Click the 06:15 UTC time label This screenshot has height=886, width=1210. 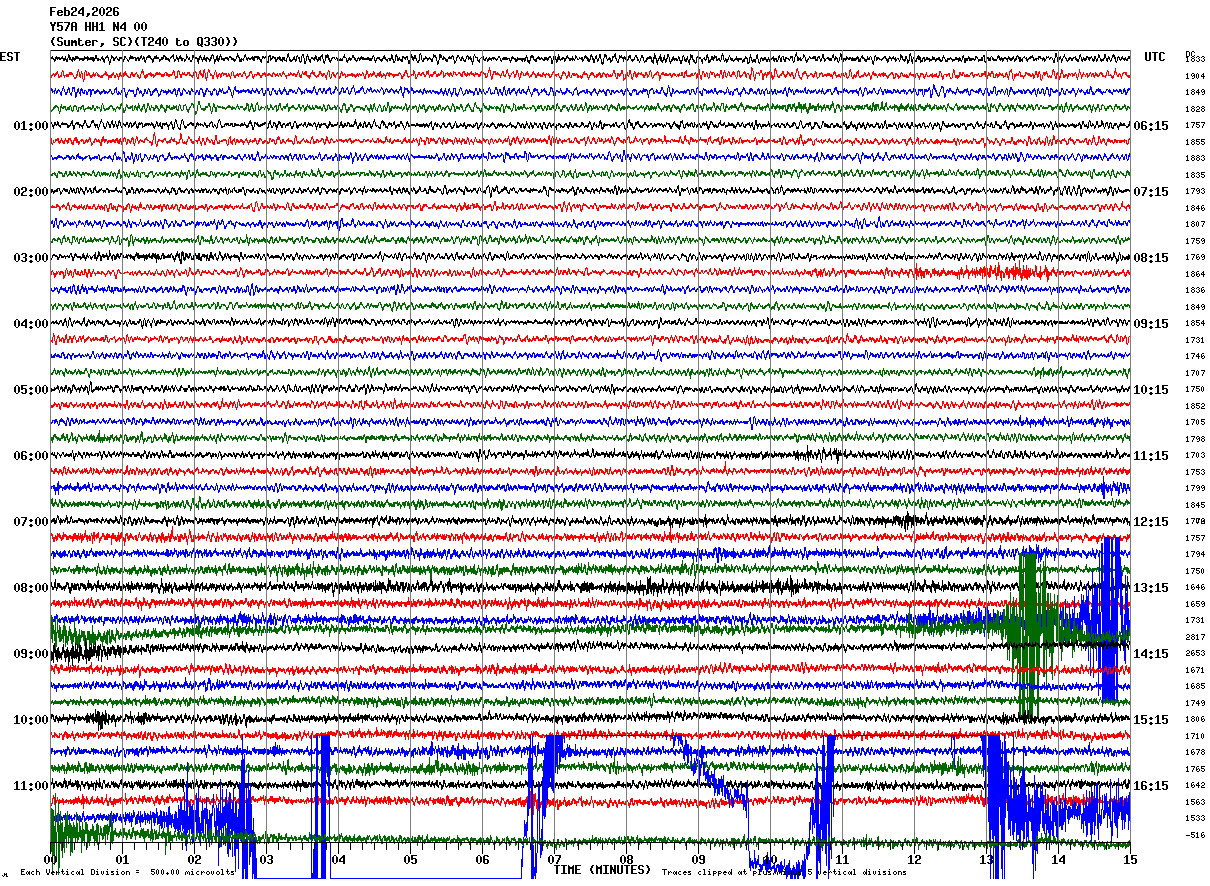pos(1152,126)
